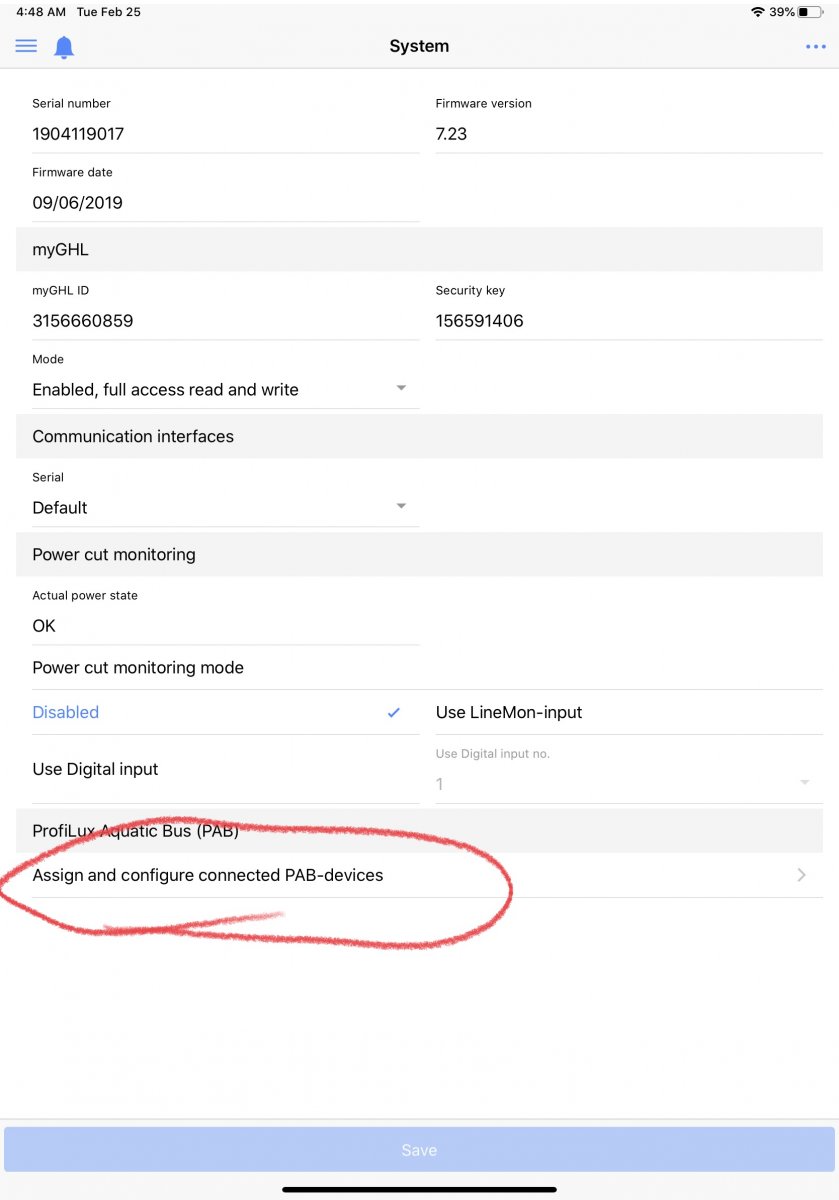Click the Save button

pyautogui.click(x=419, y=1150)
